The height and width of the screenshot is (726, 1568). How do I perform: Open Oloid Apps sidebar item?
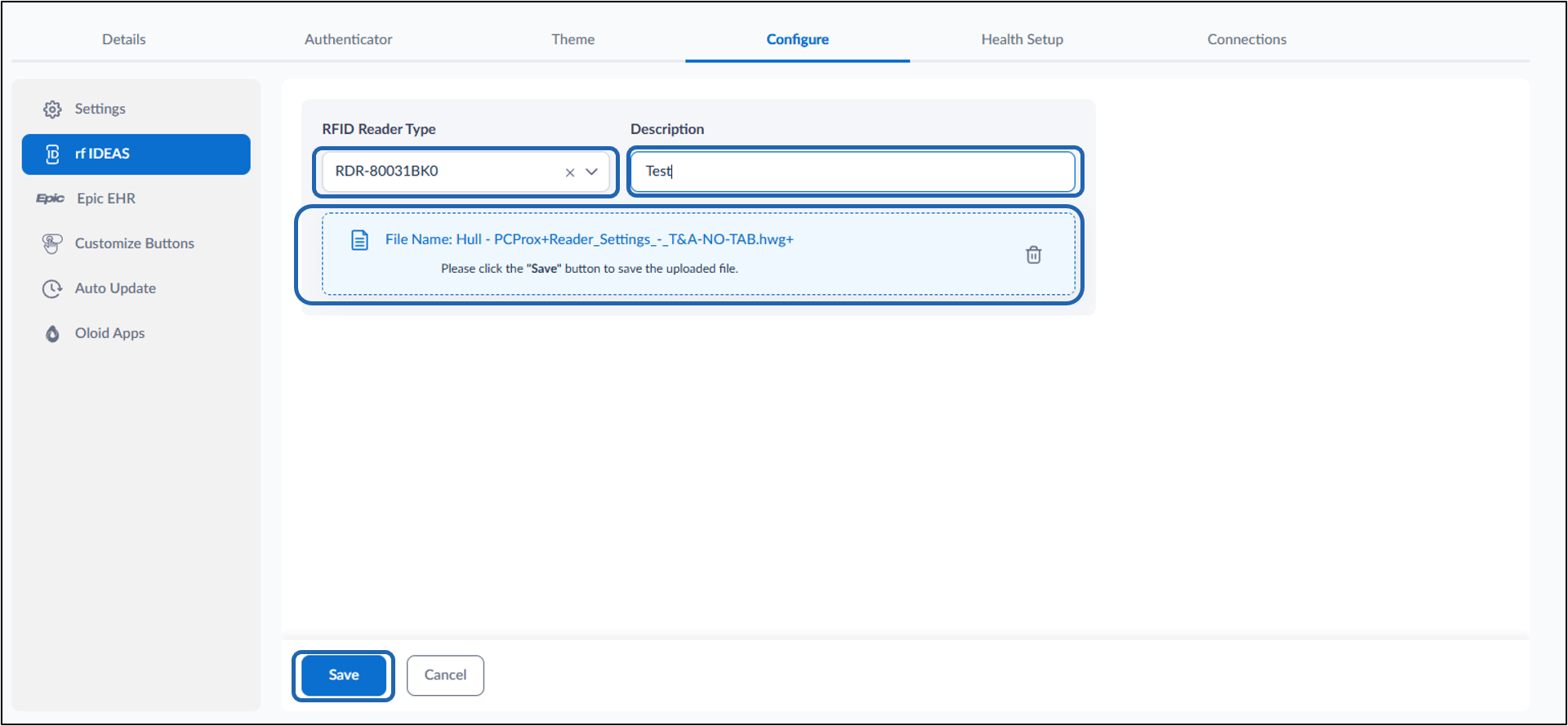pos(136,333)
